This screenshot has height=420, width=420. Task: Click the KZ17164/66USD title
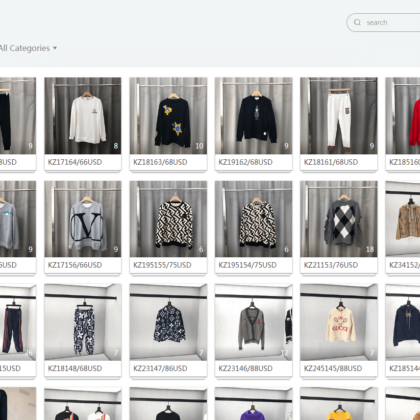click(75, 162)
